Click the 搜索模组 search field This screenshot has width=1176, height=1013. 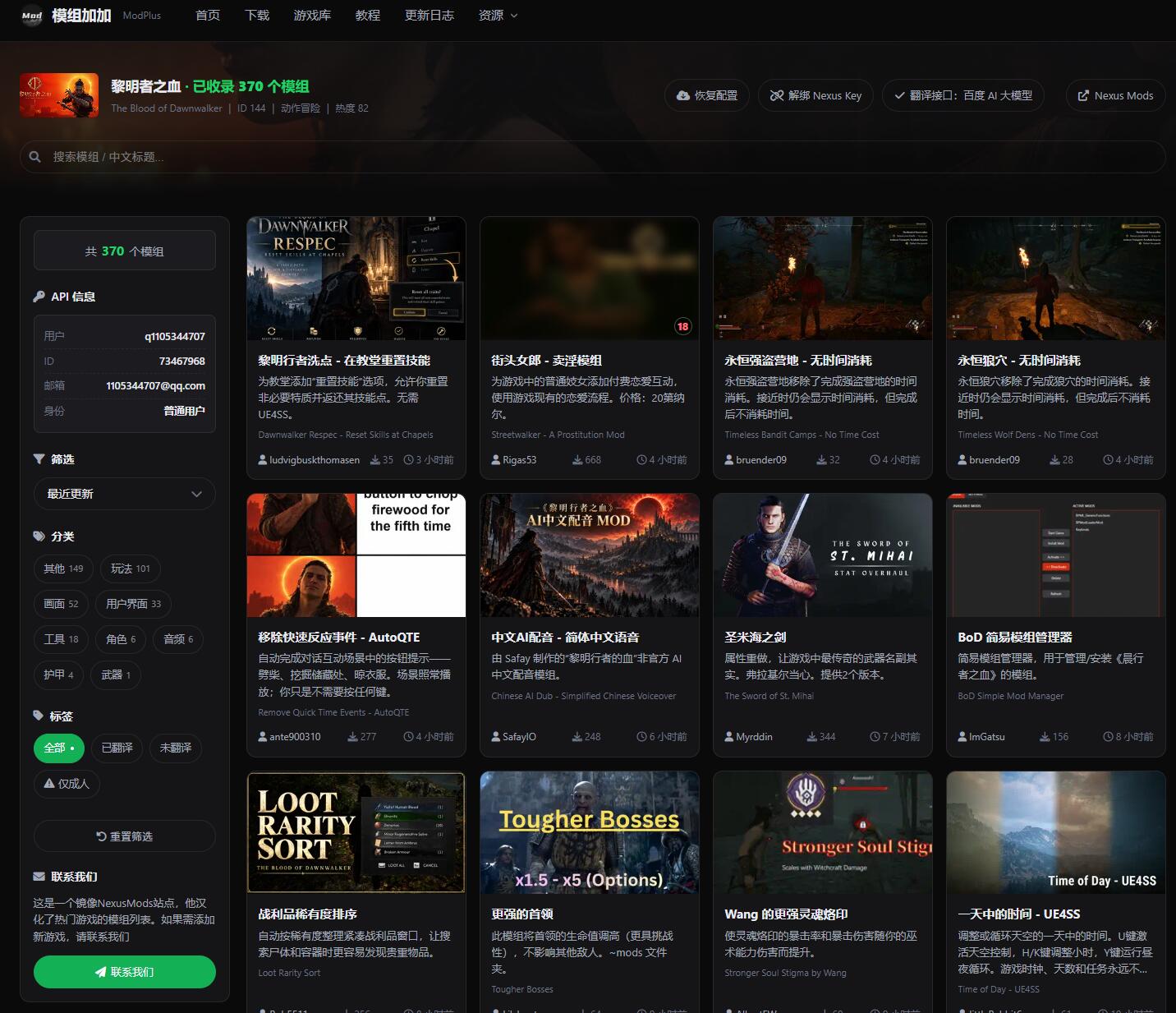click(592, 156)
